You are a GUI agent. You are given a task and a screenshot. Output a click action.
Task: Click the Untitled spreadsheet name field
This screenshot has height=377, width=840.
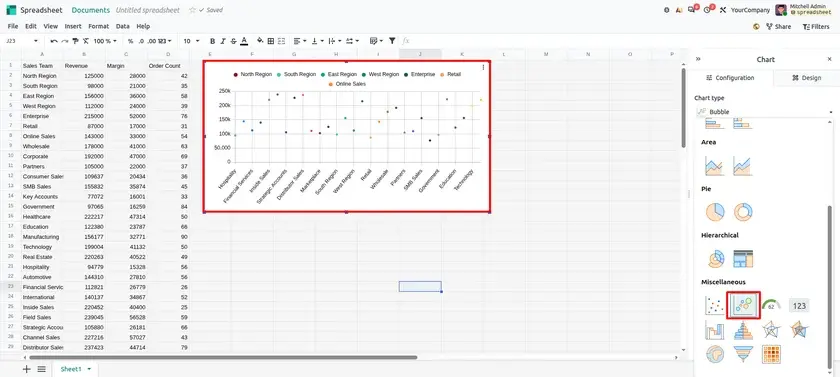149,10
